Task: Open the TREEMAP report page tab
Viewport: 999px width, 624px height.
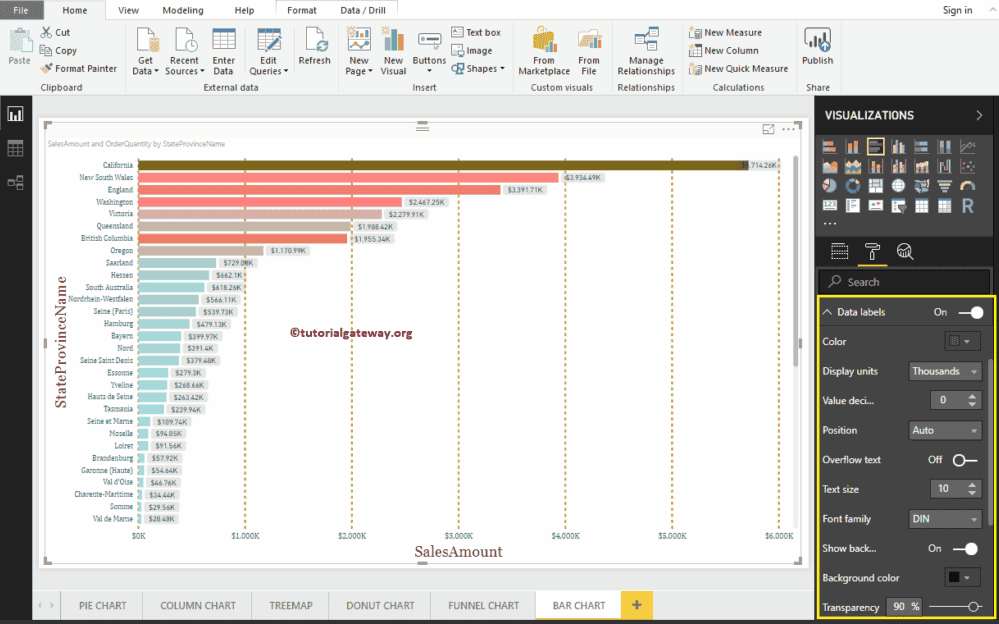Action: point(289,605)
